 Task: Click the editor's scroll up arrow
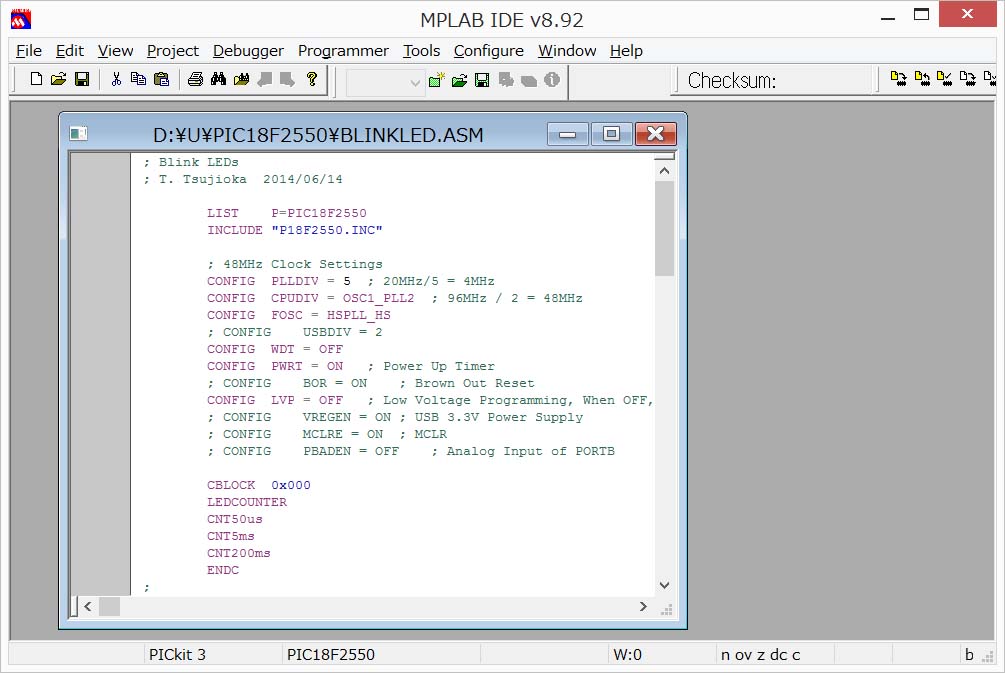coord(665,170)
